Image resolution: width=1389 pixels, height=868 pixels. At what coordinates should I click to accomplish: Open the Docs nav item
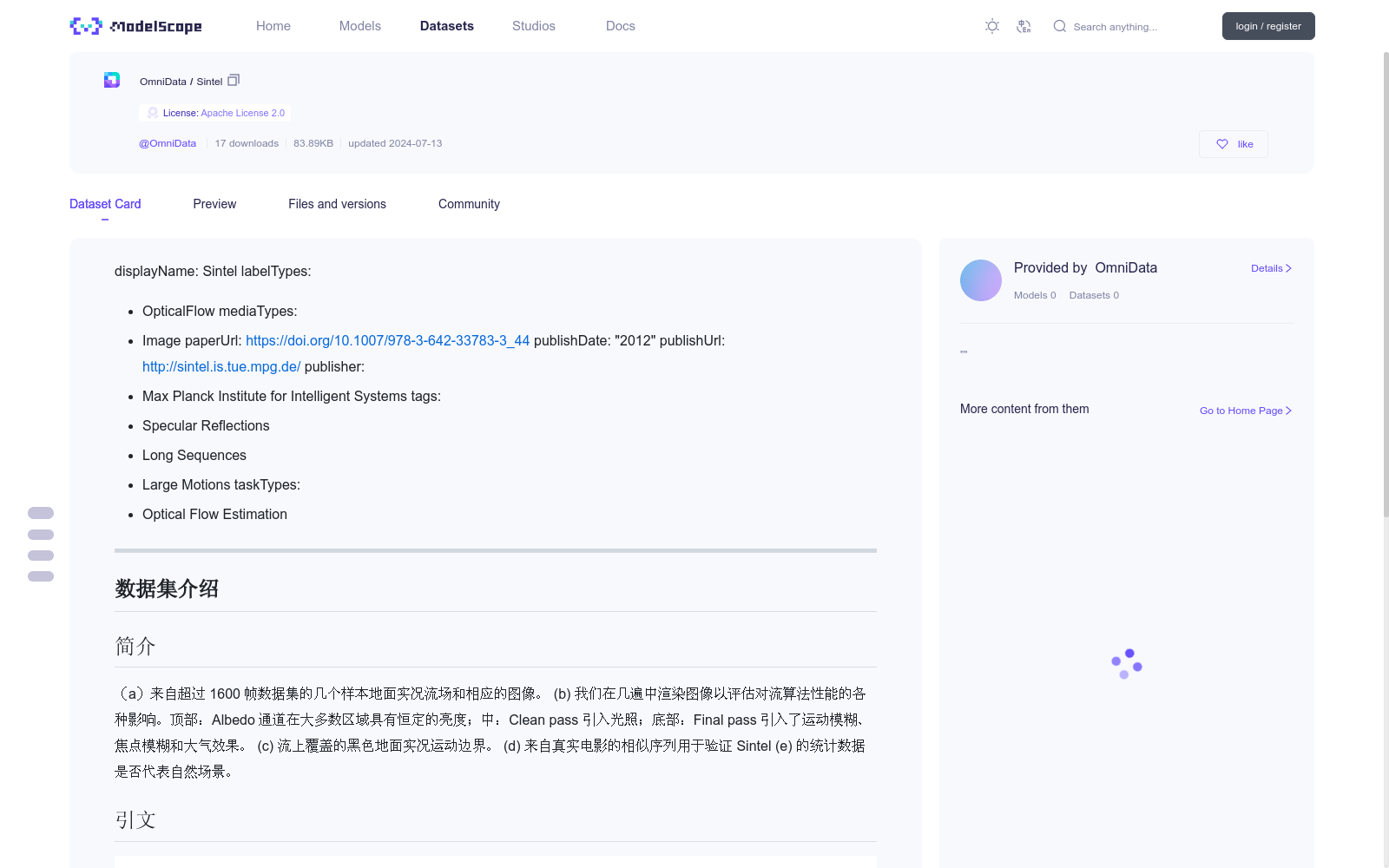[621, 26]
